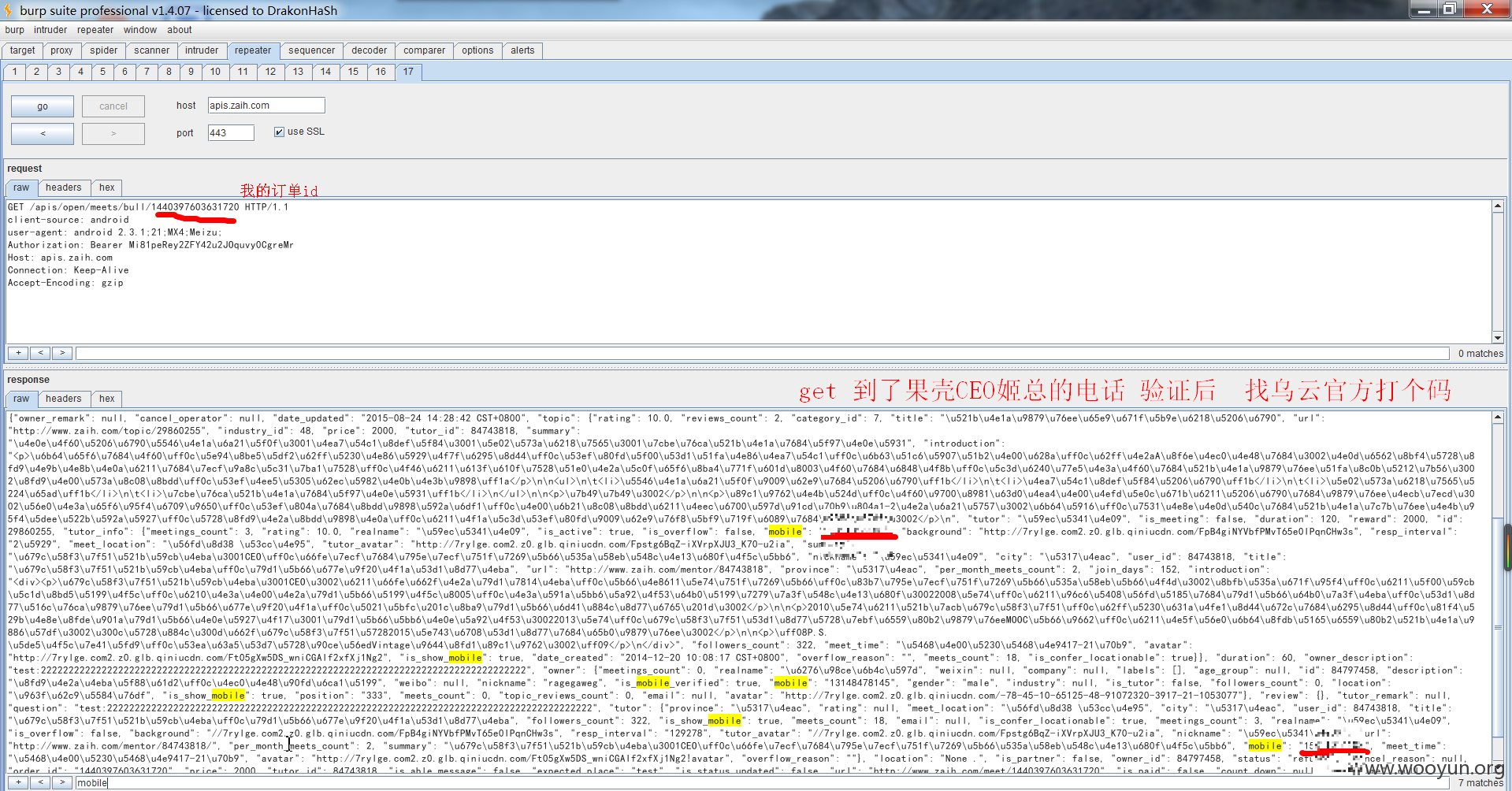Toggle the use SSL checkbox
This screenshot has height=791, width=1512.
click(x=279, y=132)
